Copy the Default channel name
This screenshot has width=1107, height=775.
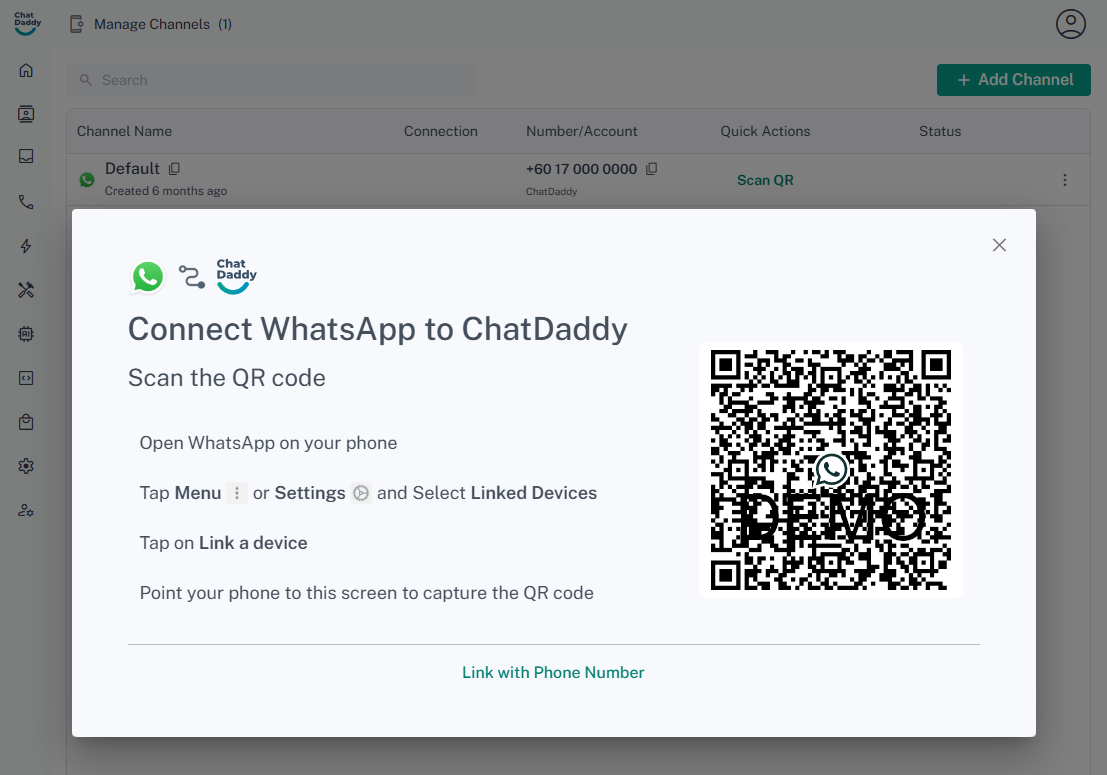coord(175,169)
